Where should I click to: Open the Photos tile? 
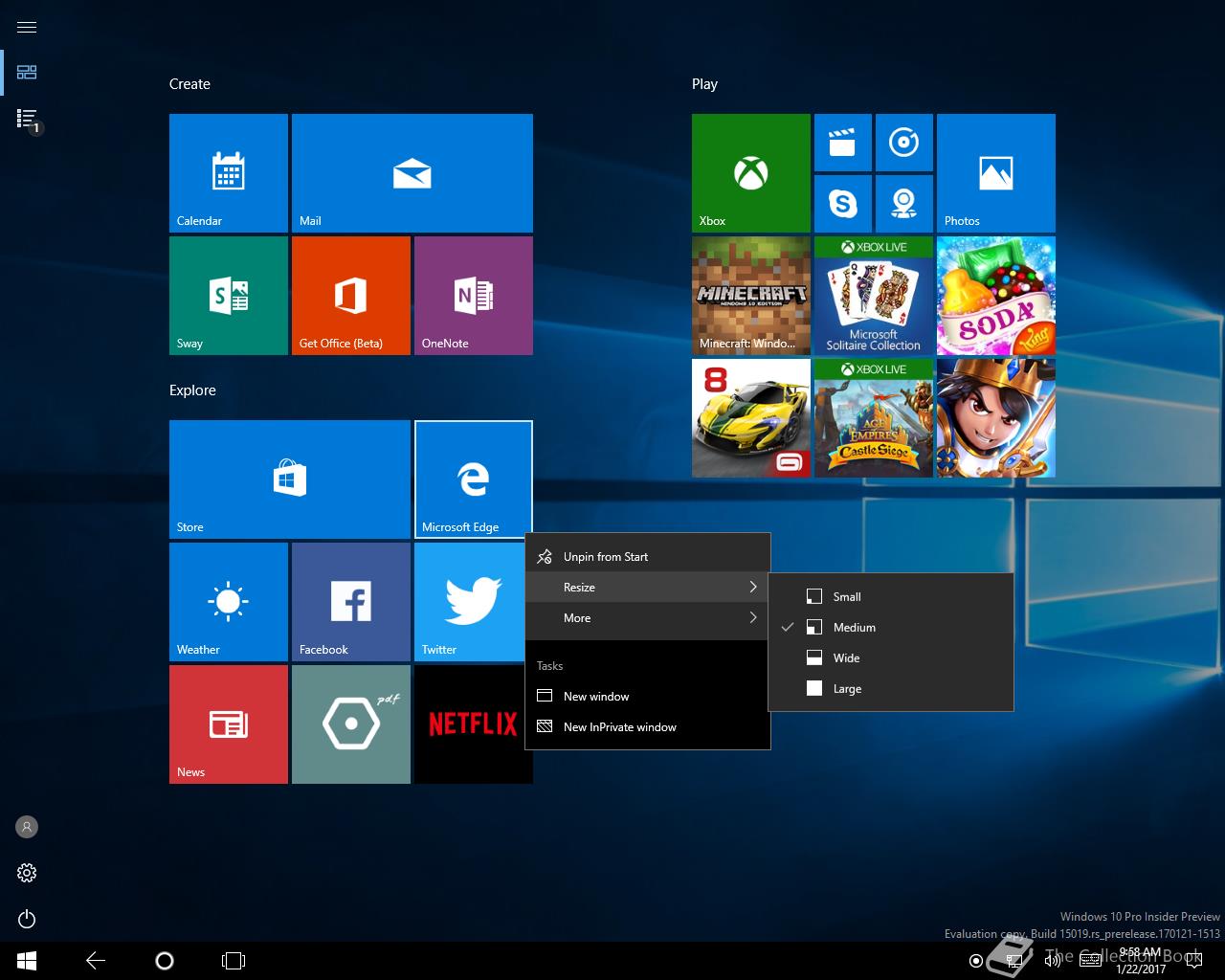pos(996,173)
